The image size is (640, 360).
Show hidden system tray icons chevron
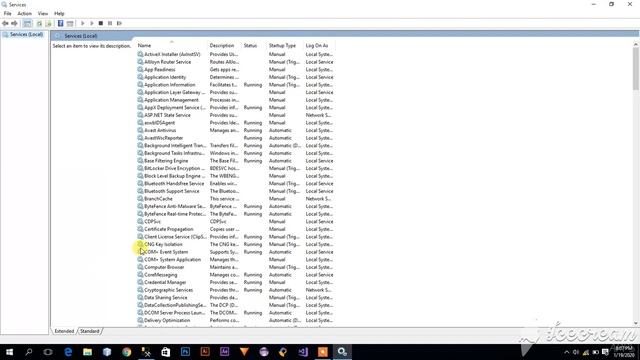coord(567,352)
